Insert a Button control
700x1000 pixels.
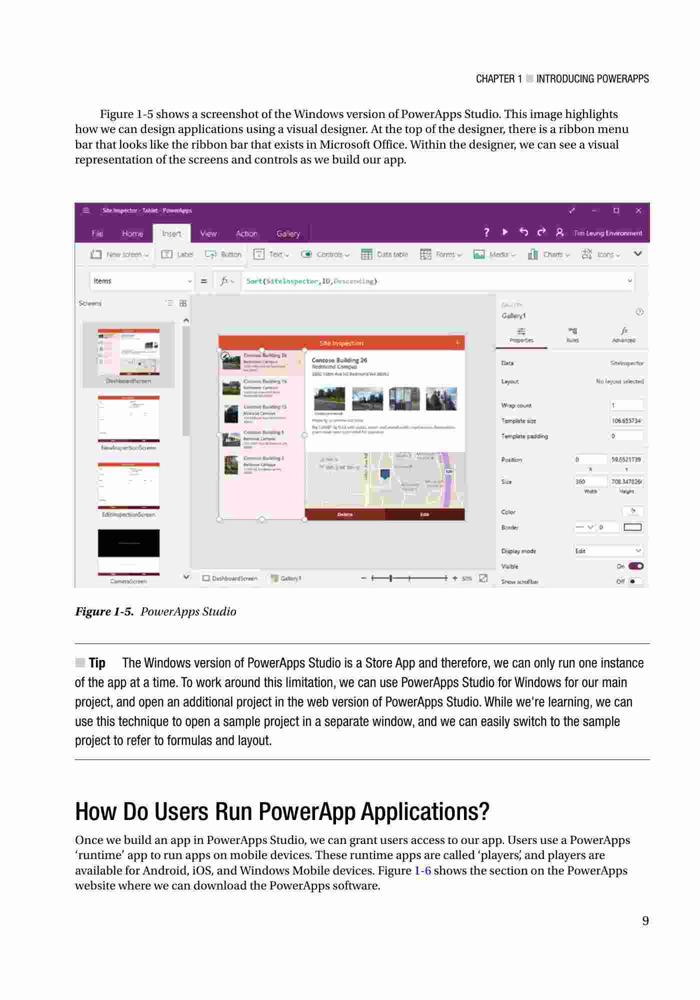coord(223,254)
